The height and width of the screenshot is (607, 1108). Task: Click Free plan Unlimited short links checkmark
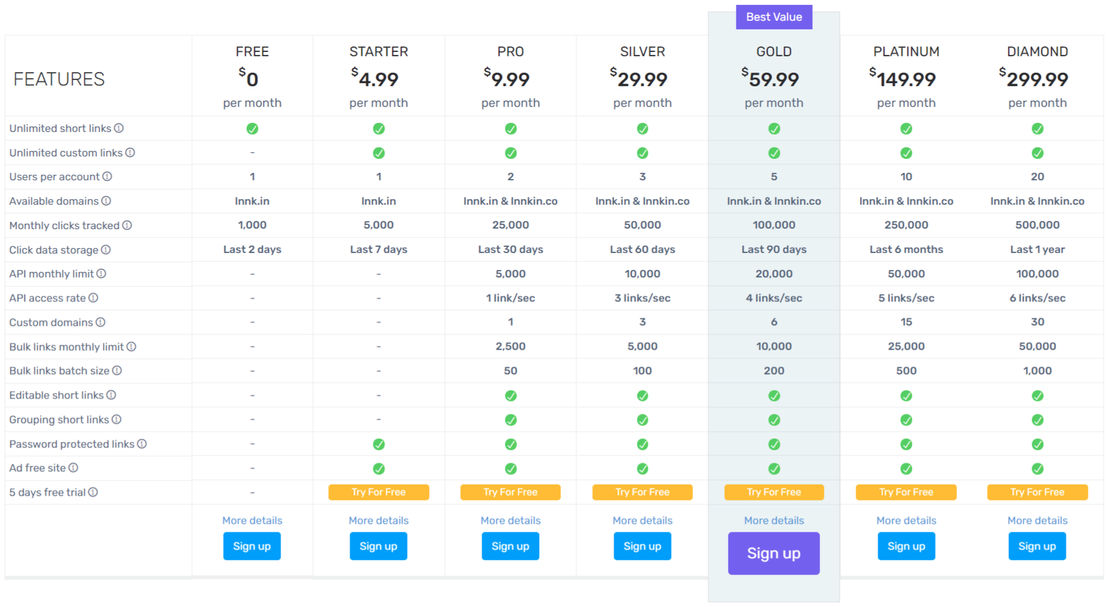coord(252,129)
